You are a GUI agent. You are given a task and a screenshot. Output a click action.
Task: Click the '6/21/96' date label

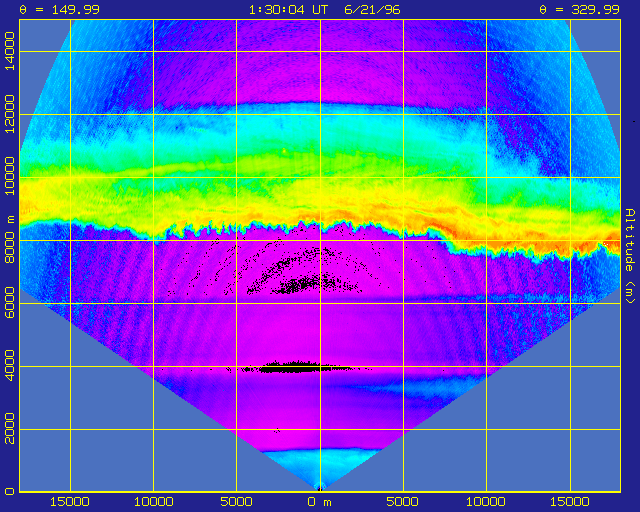coord(372,9)
